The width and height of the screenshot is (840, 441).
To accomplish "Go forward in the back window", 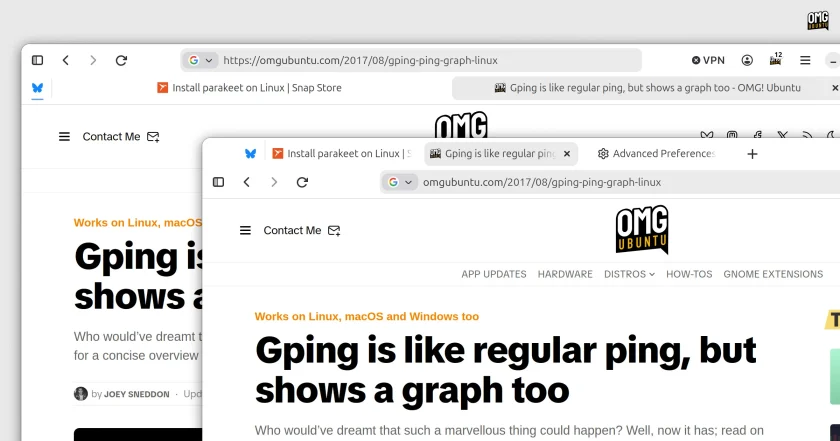I will (93, 60).
